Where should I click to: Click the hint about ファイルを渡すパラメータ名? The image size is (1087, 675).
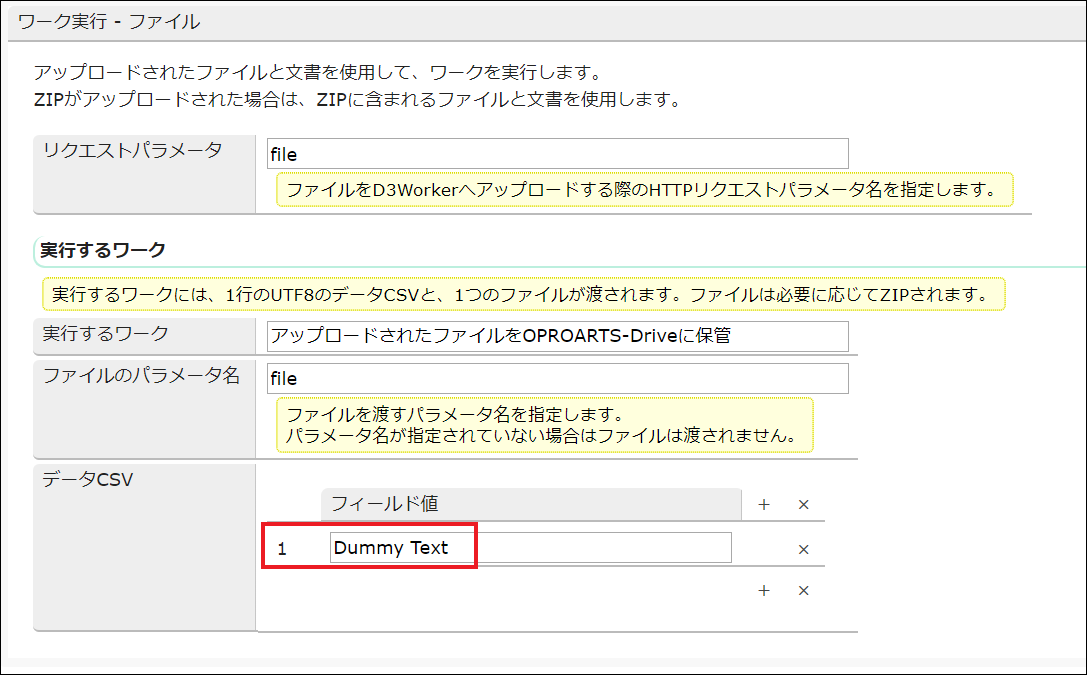pos(544,425)
